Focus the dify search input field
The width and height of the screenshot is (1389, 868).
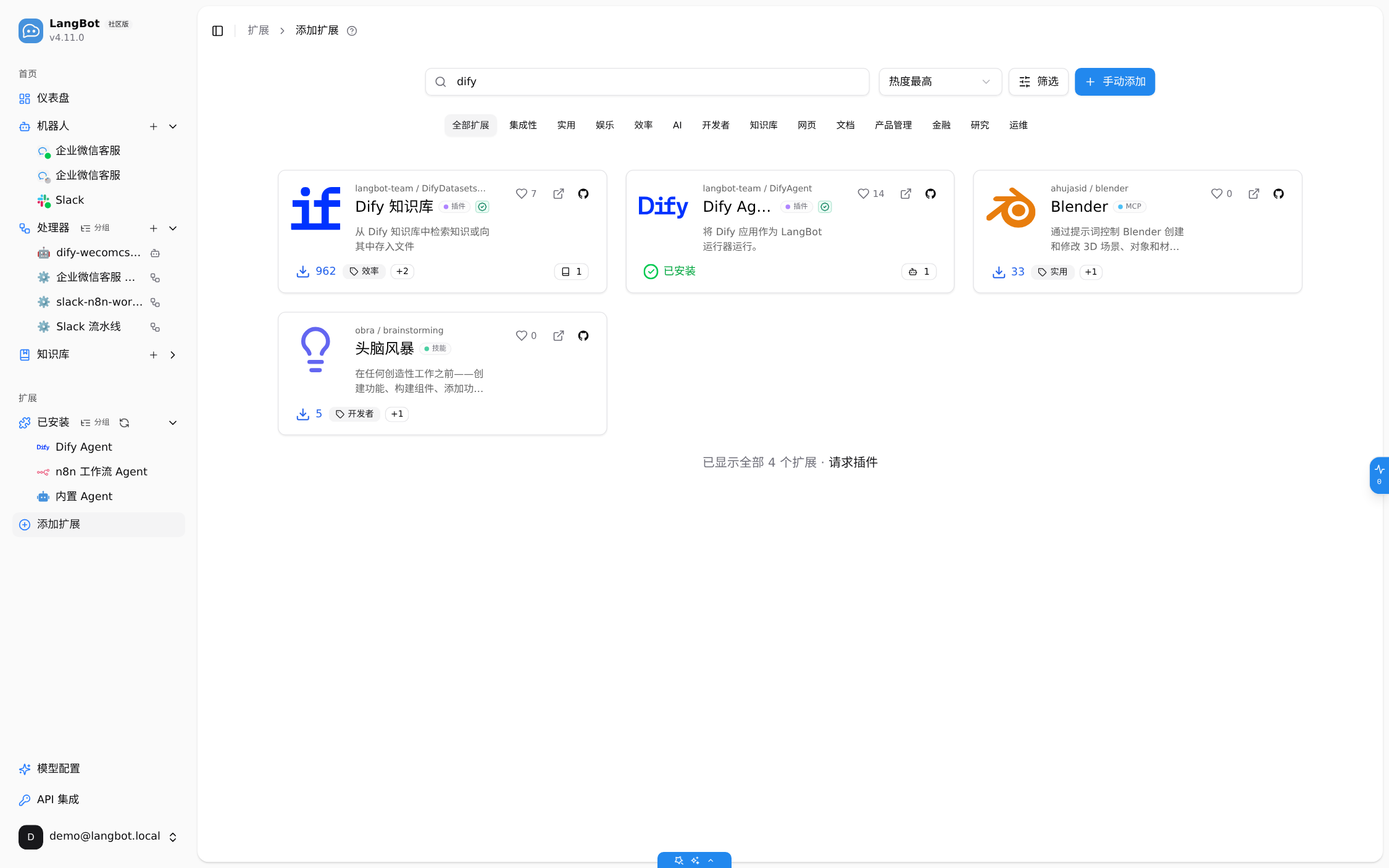647,81
